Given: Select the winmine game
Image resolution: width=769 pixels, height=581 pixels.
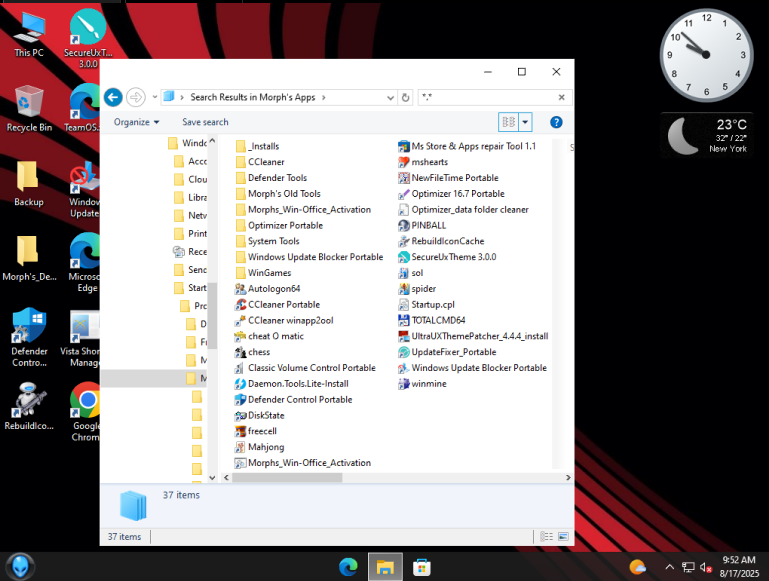Looking at the screenshot, I should click(x=422, y=383).
